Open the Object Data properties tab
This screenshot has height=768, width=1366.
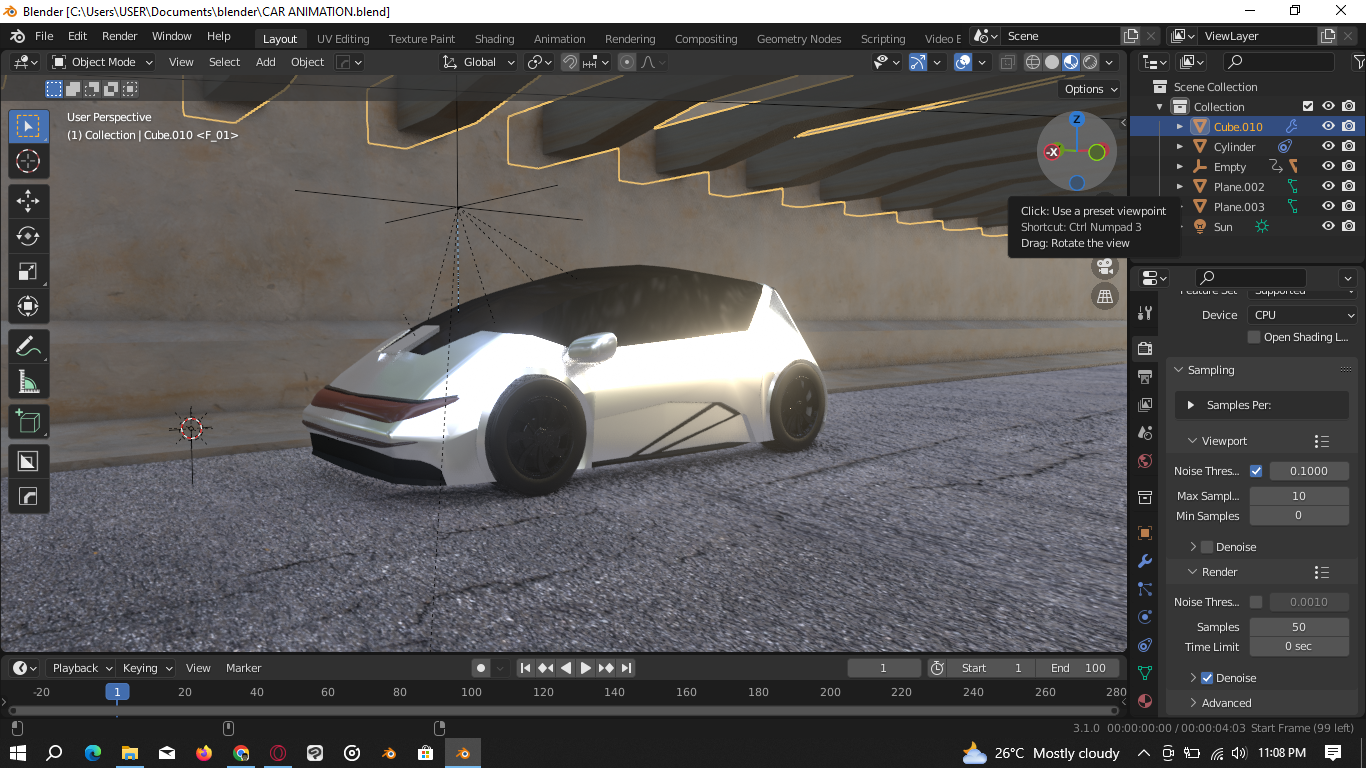click(x=1145, y=673)
